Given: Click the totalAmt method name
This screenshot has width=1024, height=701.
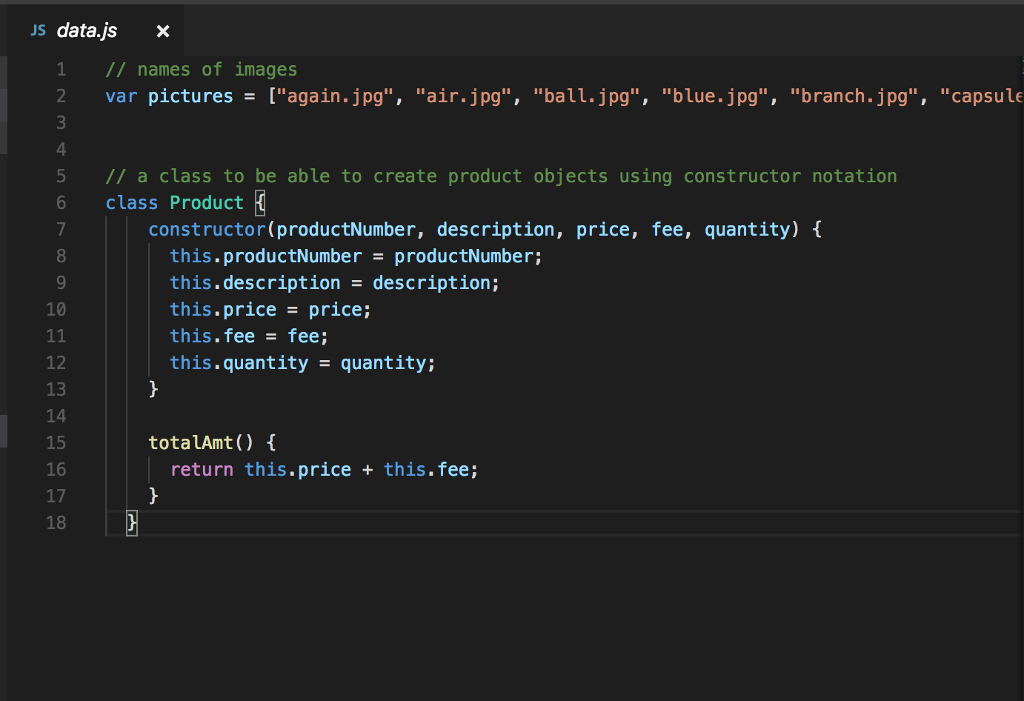Looking at the screenshot, I should pyautogui.click(x=190, y=442).
